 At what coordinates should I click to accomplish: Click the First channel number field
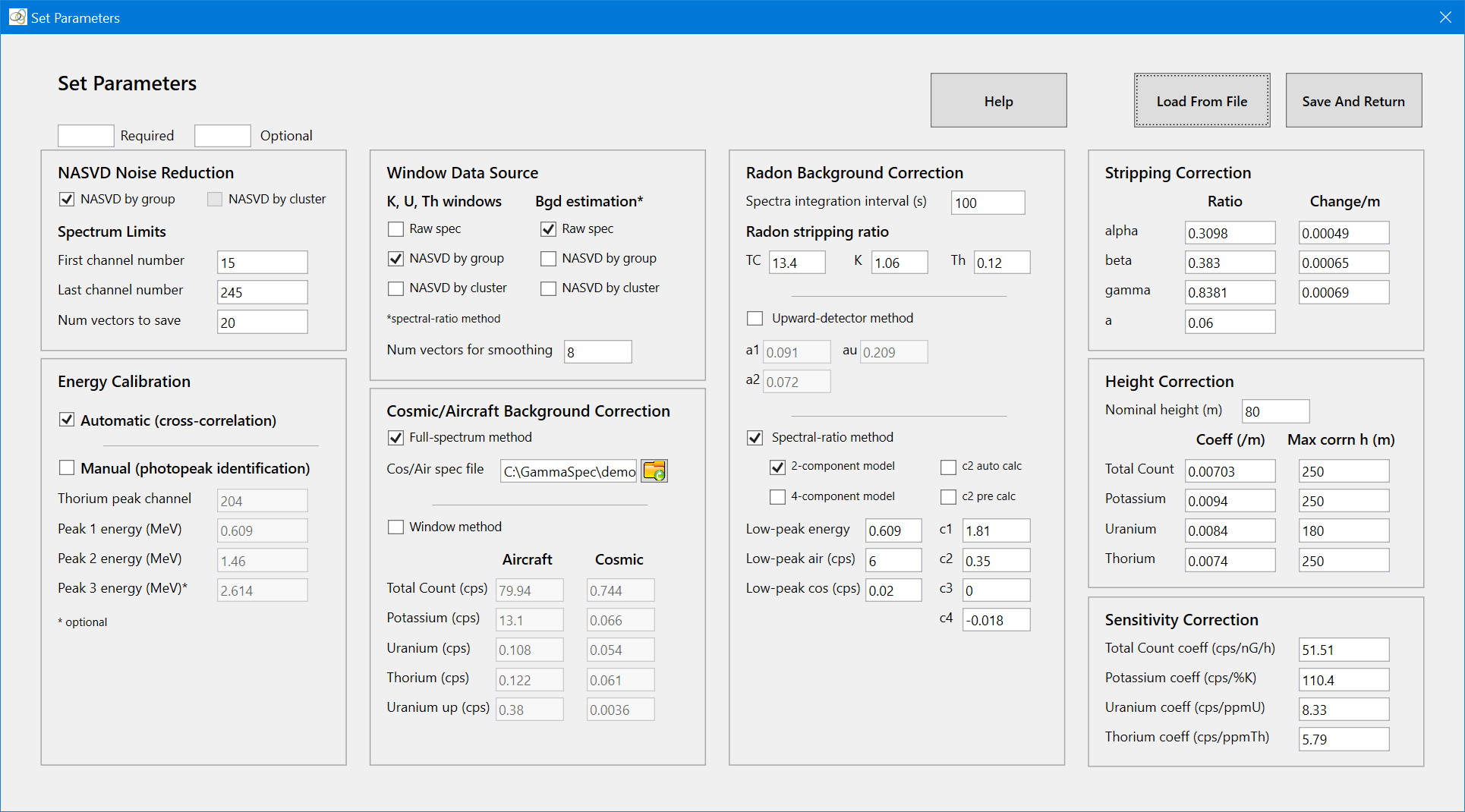(x=262, y=263)
